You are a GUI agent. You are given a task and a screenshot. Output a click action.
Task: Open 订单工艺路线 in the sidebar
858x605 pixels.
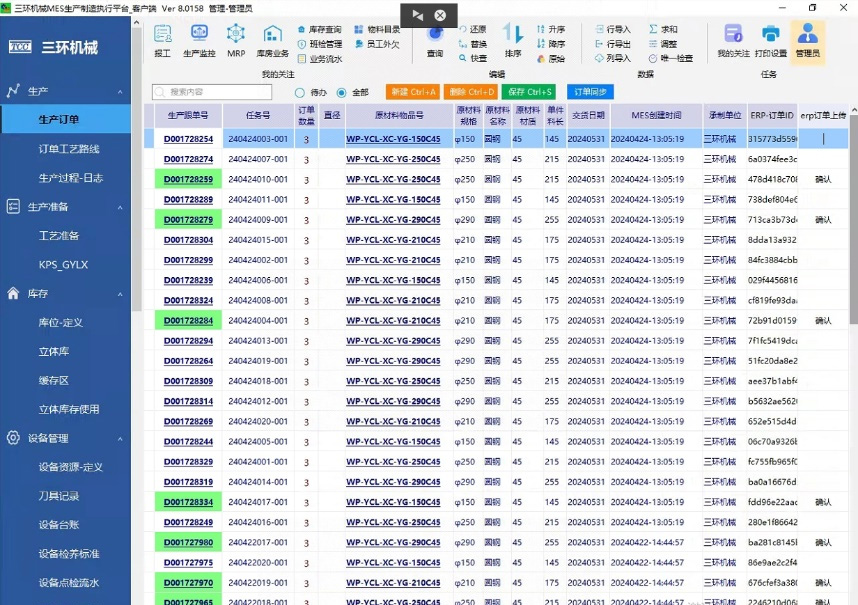click(x=69, y=149)
